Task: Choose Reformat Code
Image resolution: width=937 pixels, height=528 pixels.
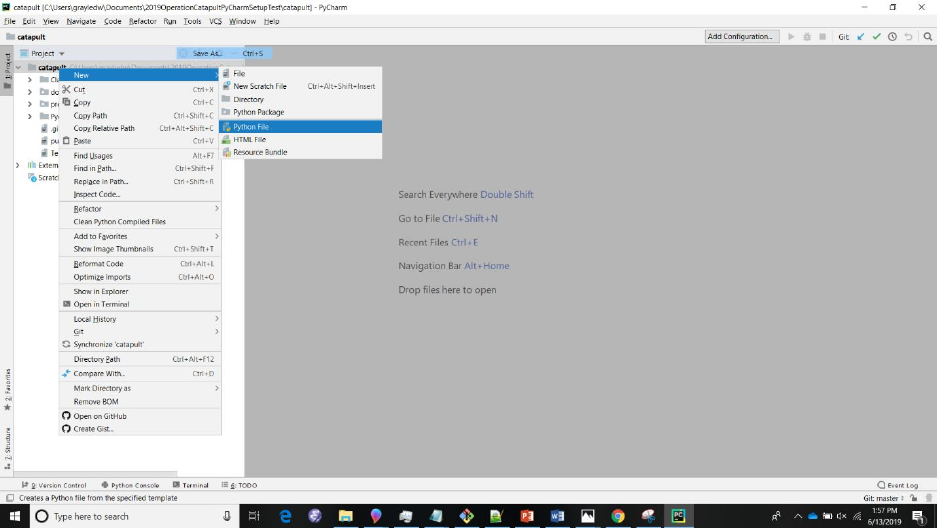Action: [x=140, y=264]
